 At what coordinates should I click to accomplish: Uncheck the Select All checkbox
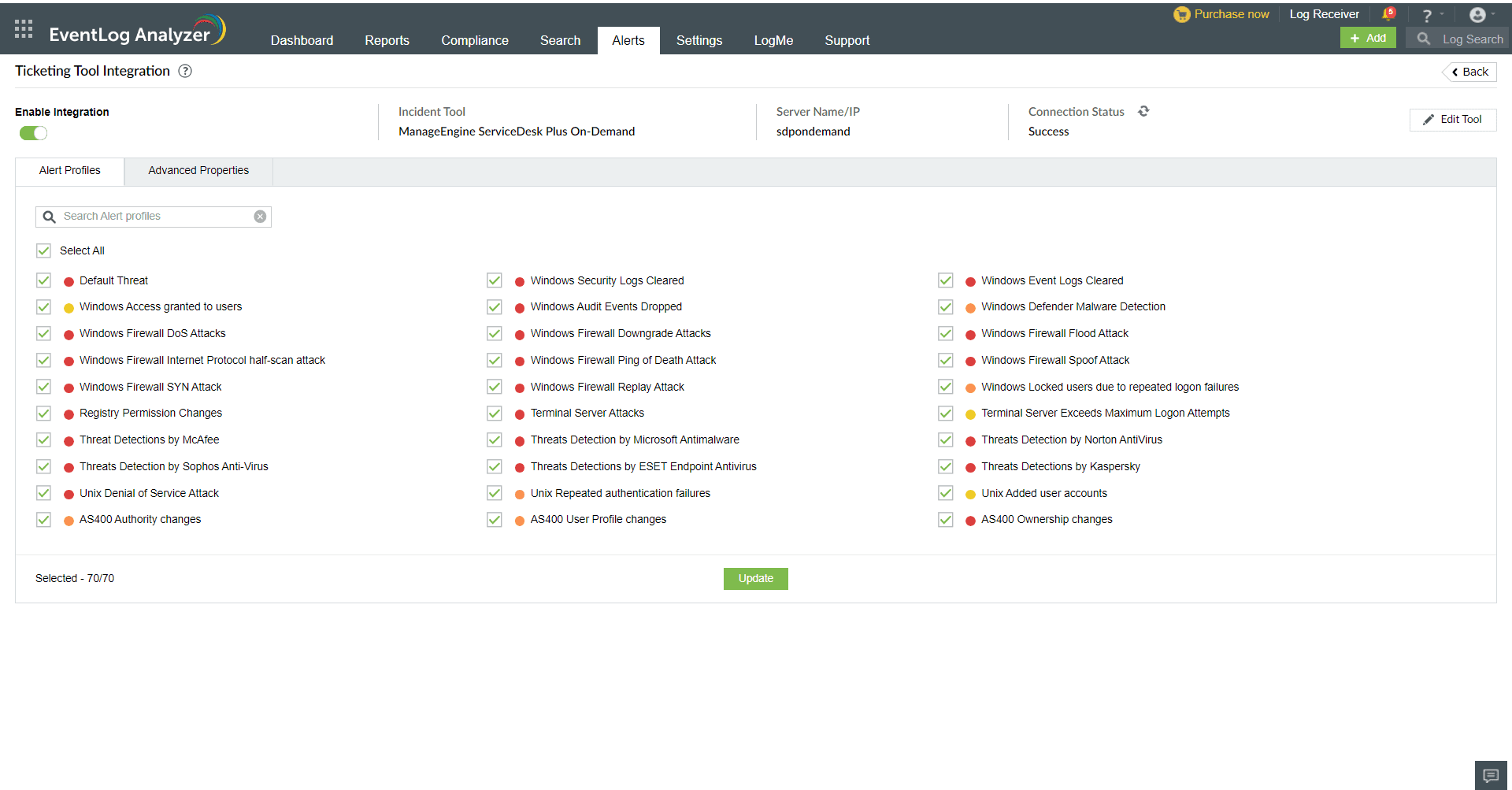[x=43, y=250]
